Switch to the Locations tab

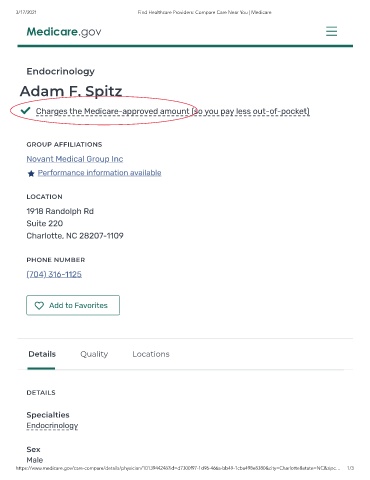pyautogui.click(x=151, y=354)
